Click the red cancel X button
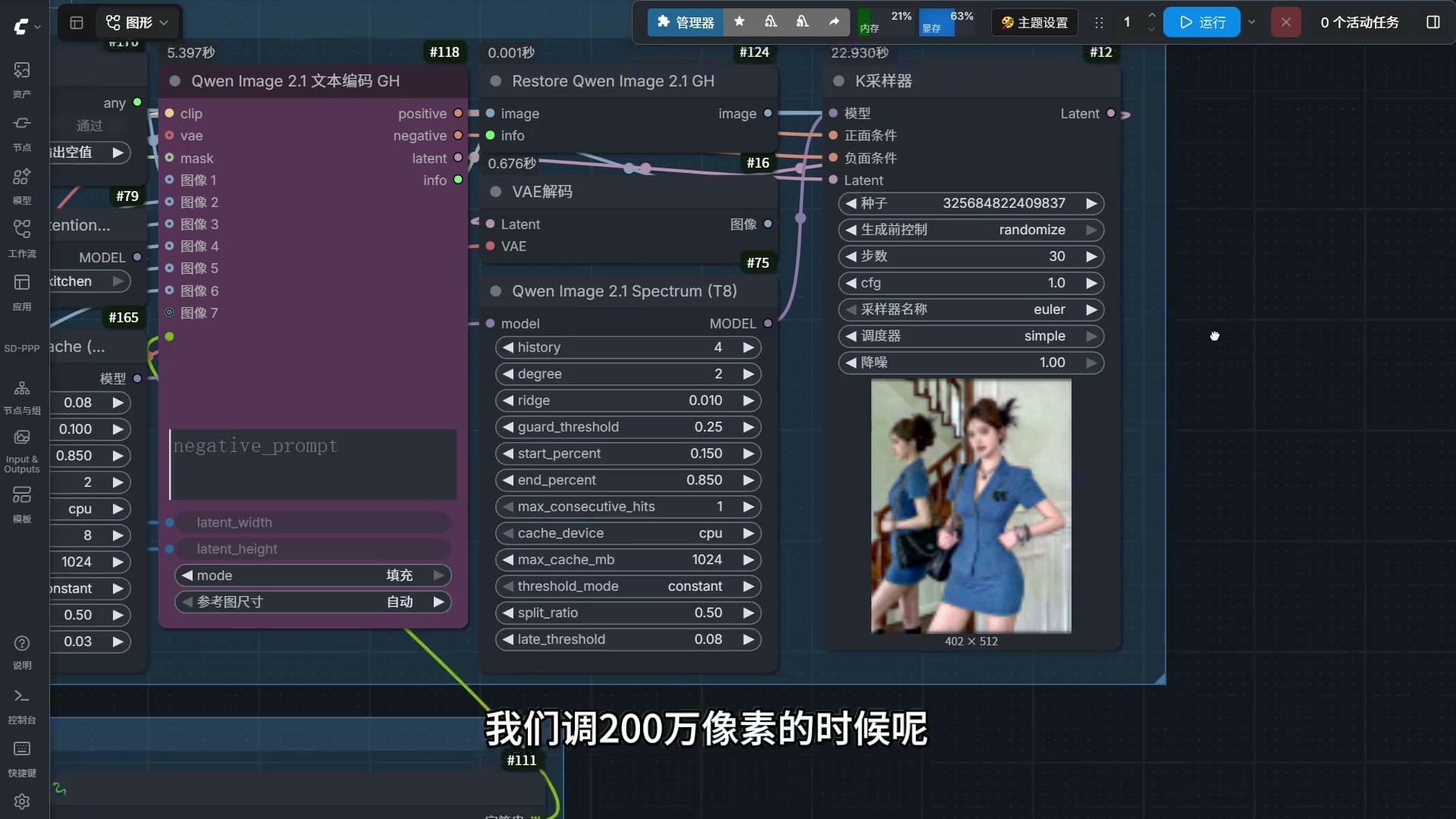This screenshot has width=1456, height=819. (x=1285, y=22)
